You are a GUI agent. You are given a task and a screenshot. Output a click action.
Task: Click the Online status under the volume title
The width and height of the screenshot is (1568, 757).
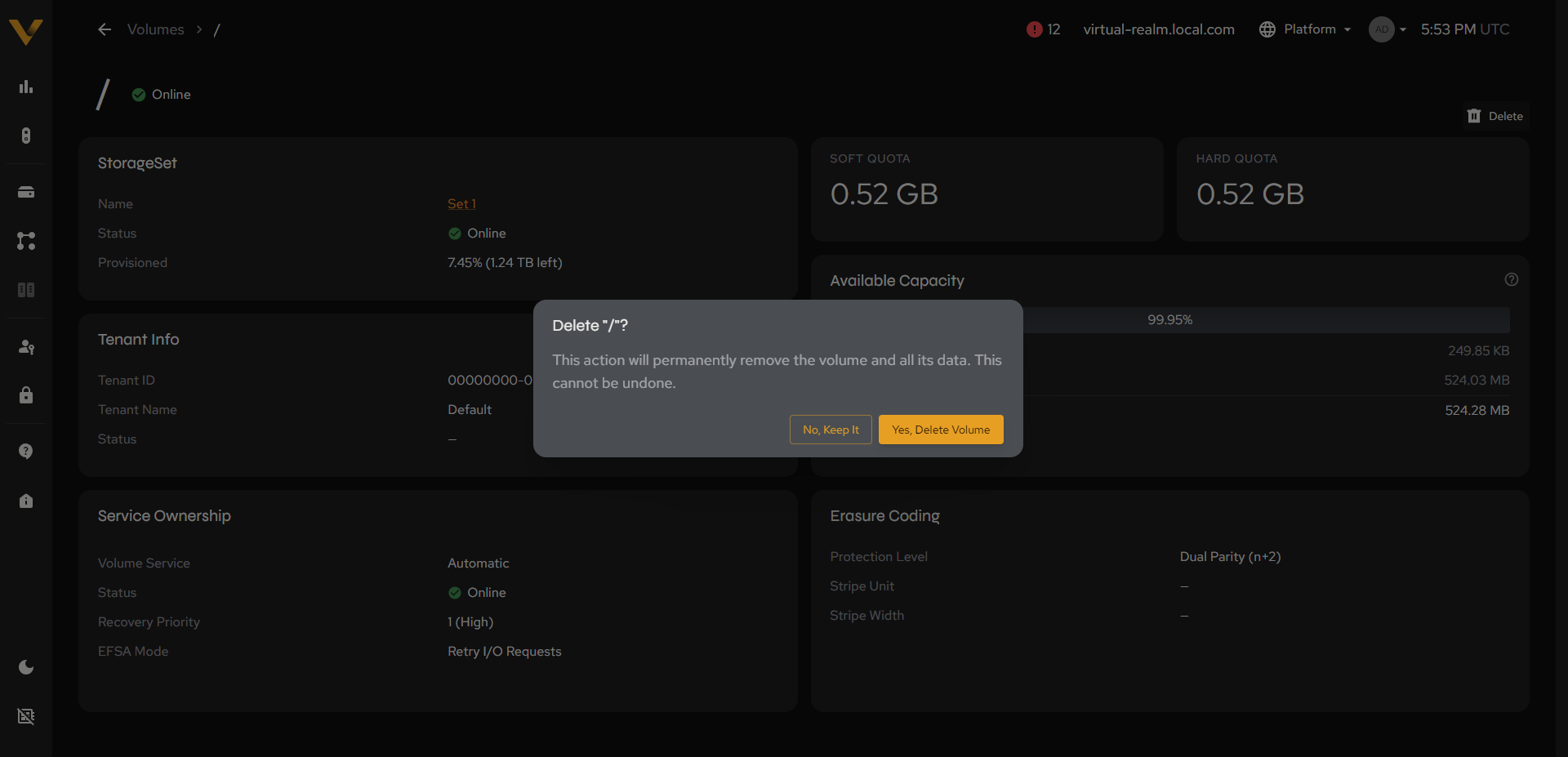(x=162, y=95)
